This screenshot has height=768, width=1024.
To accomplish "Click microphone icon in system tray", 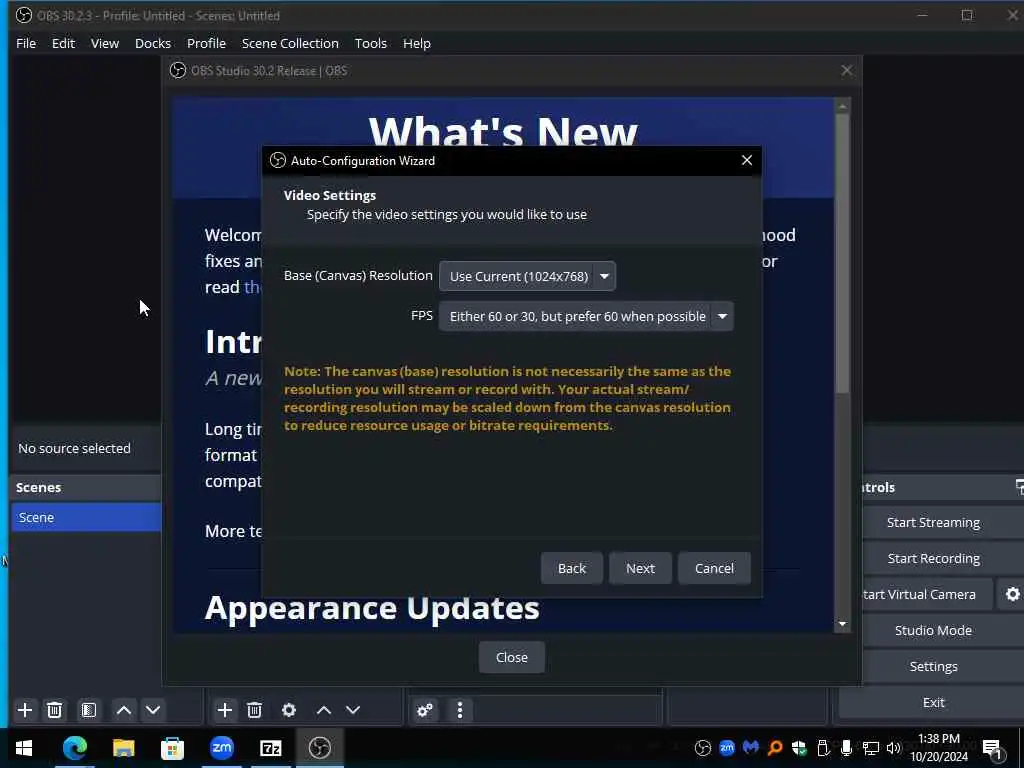I will 846,748.
